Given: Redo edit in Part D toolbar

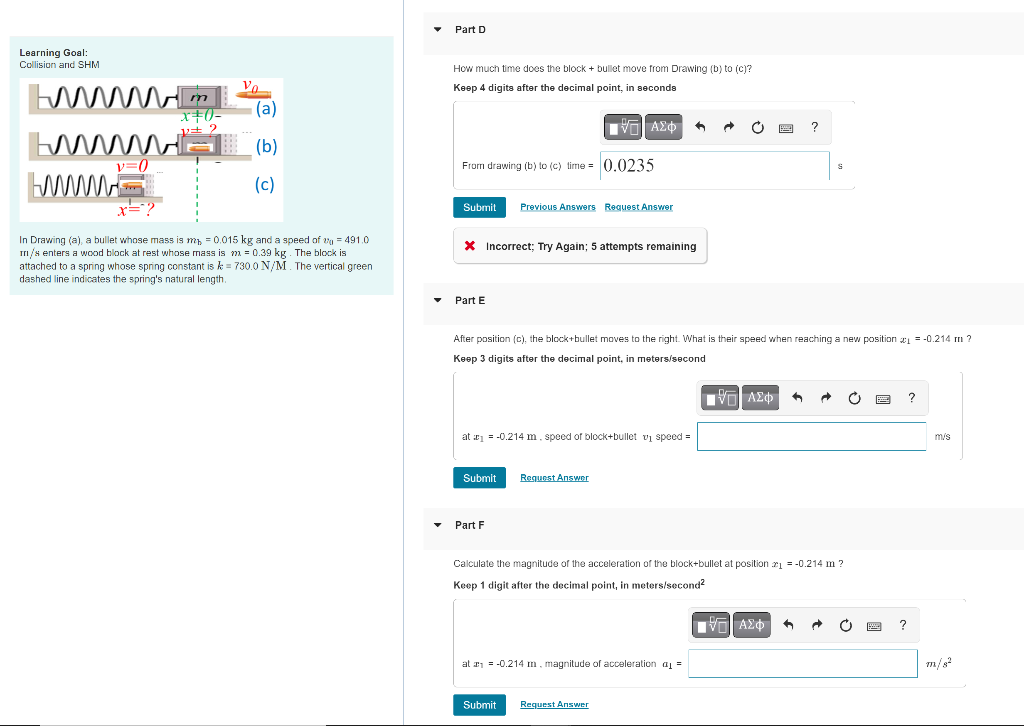Looking at the screenshot, I should [x=729, y=127].
